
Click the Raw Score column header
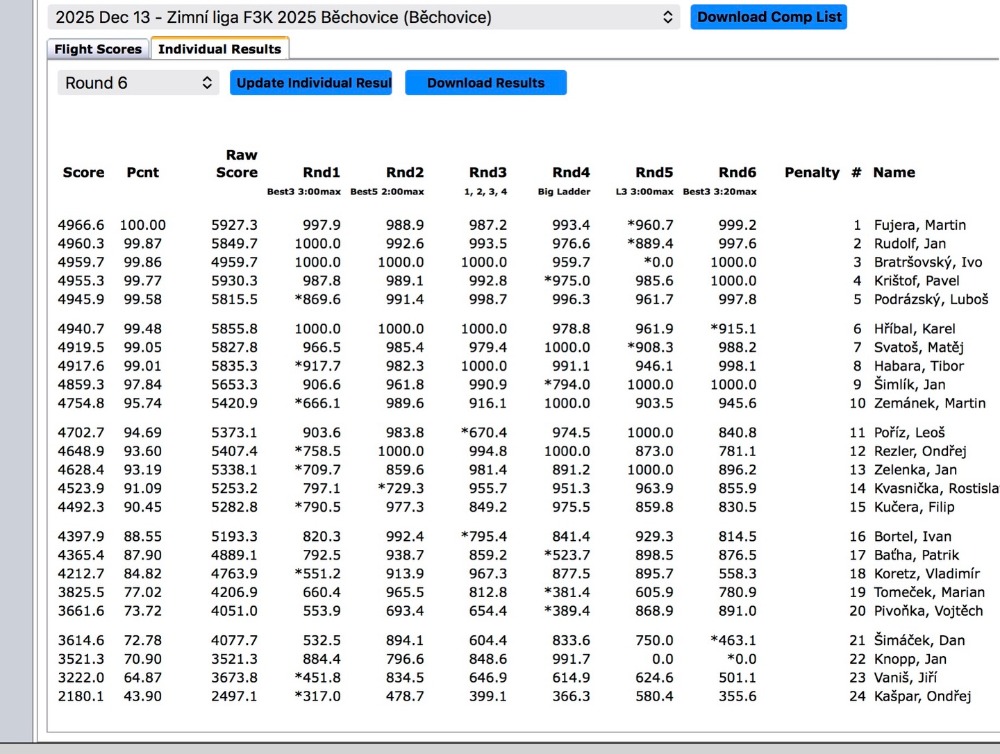[237, 163]
